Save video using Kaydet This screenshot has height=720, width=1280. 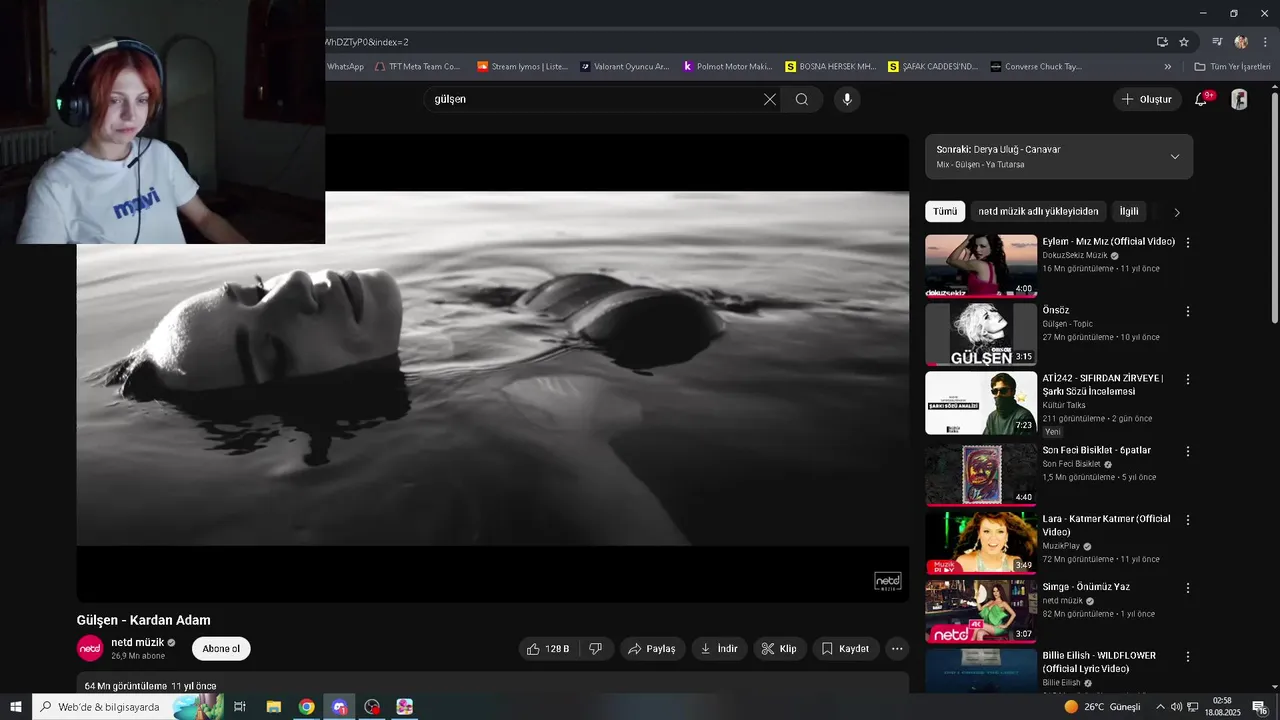(x=846, y=649)
